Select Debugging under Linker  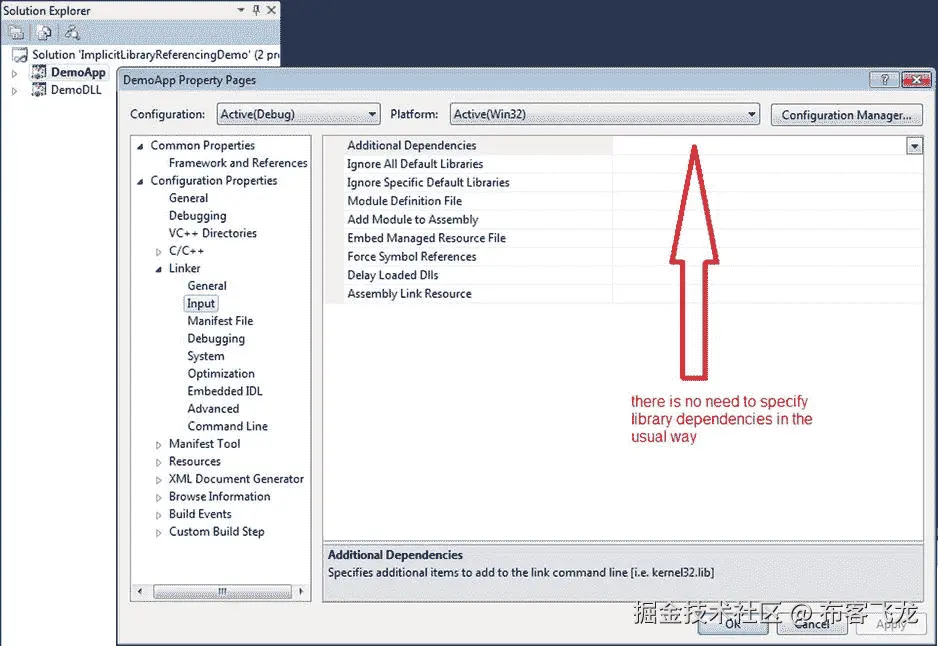pyautogui.click(x=216, y=339)
